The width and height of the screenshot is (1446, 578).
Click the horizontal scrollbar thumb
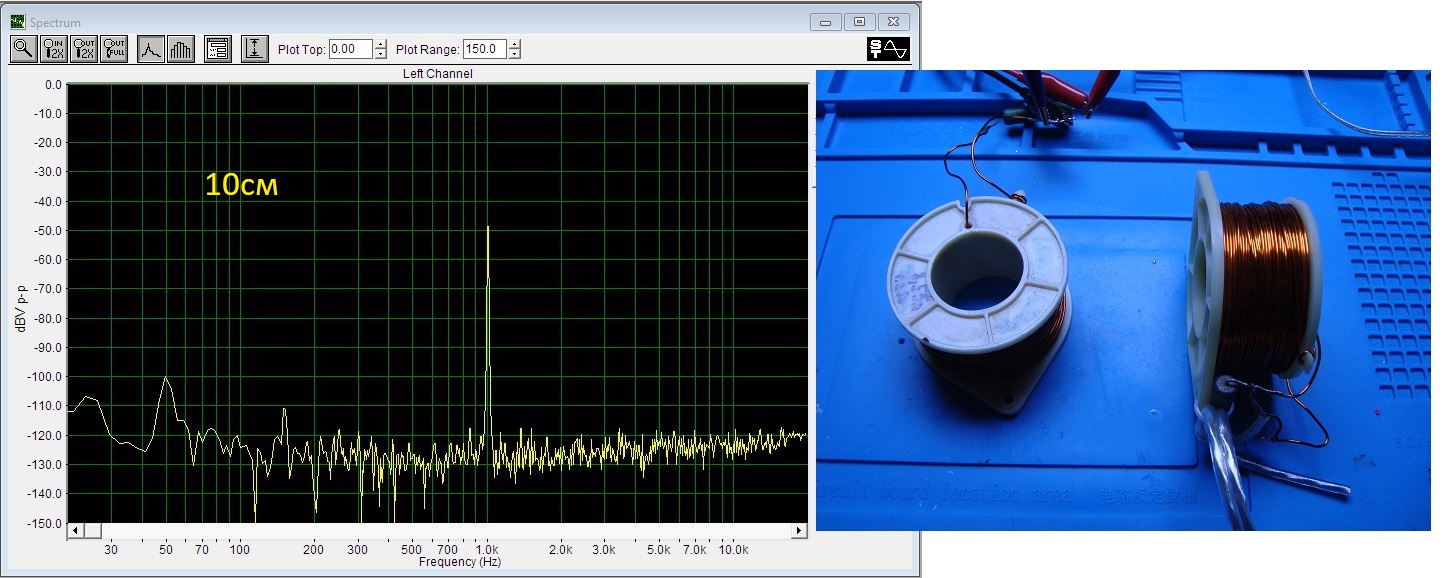tap(92, 530)
